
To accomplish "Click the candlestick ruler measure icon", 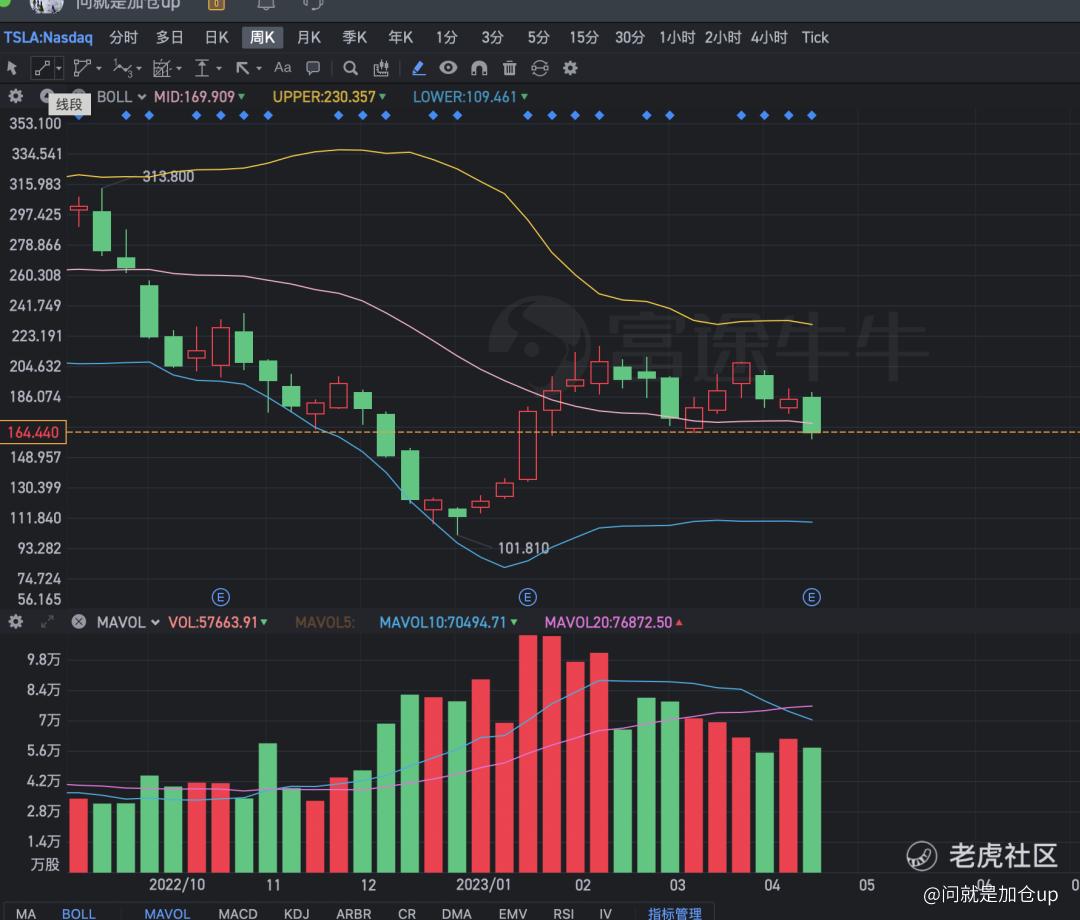I will (x=381, y=68).
